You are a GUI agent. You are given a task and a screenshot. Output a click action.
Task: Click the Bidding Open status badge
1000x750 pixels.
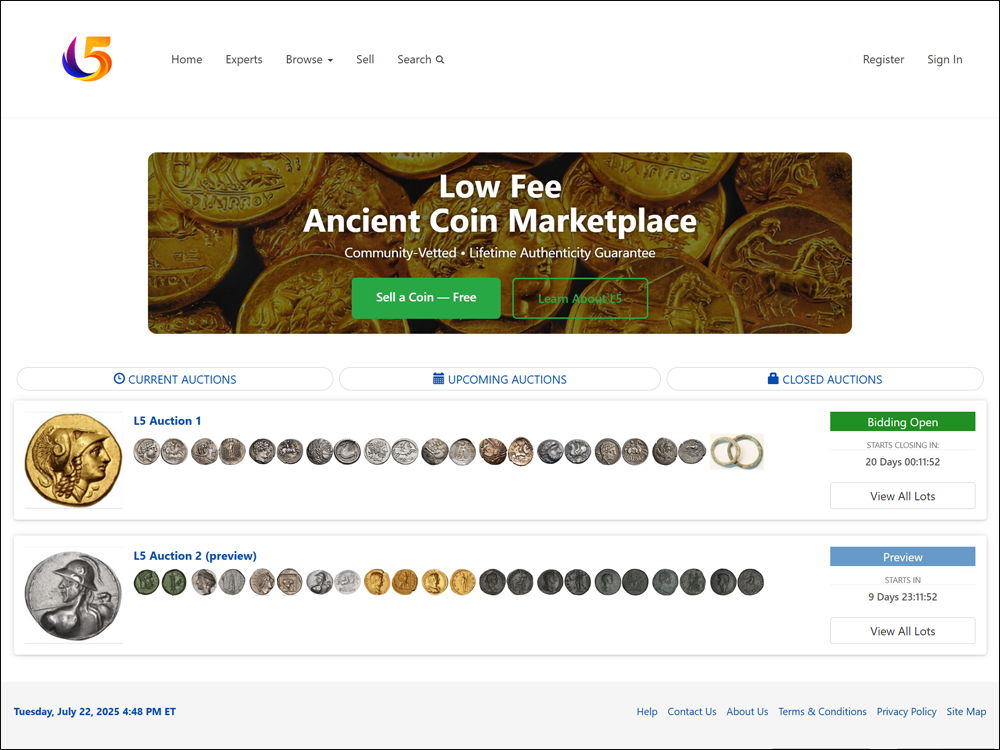click(902, 422)
